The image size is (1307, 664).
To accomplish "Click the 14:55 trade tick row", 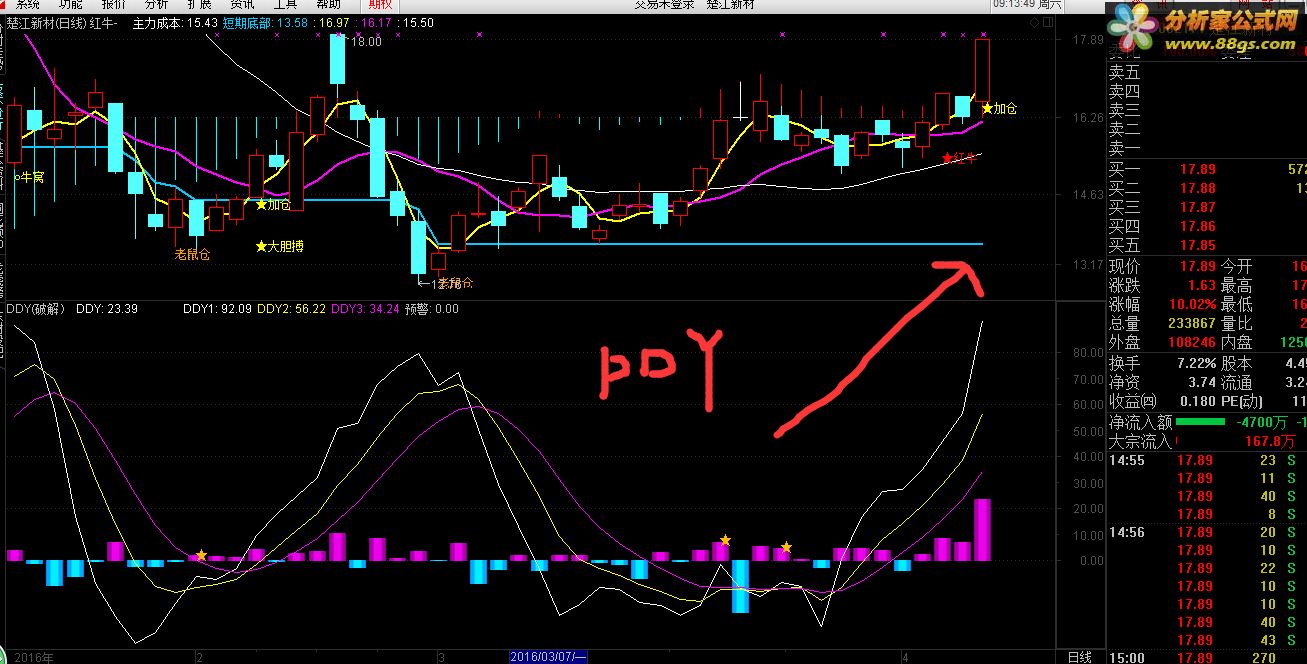I will point(1206,460).
